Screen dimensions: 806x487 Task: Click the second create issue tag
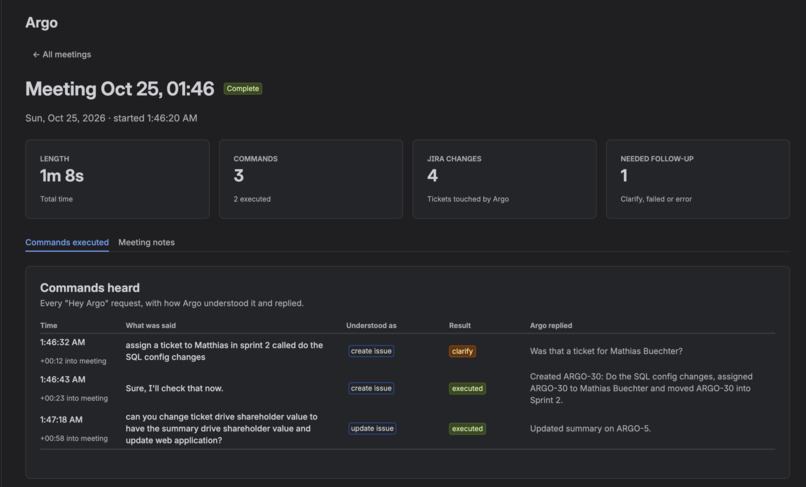371,388
